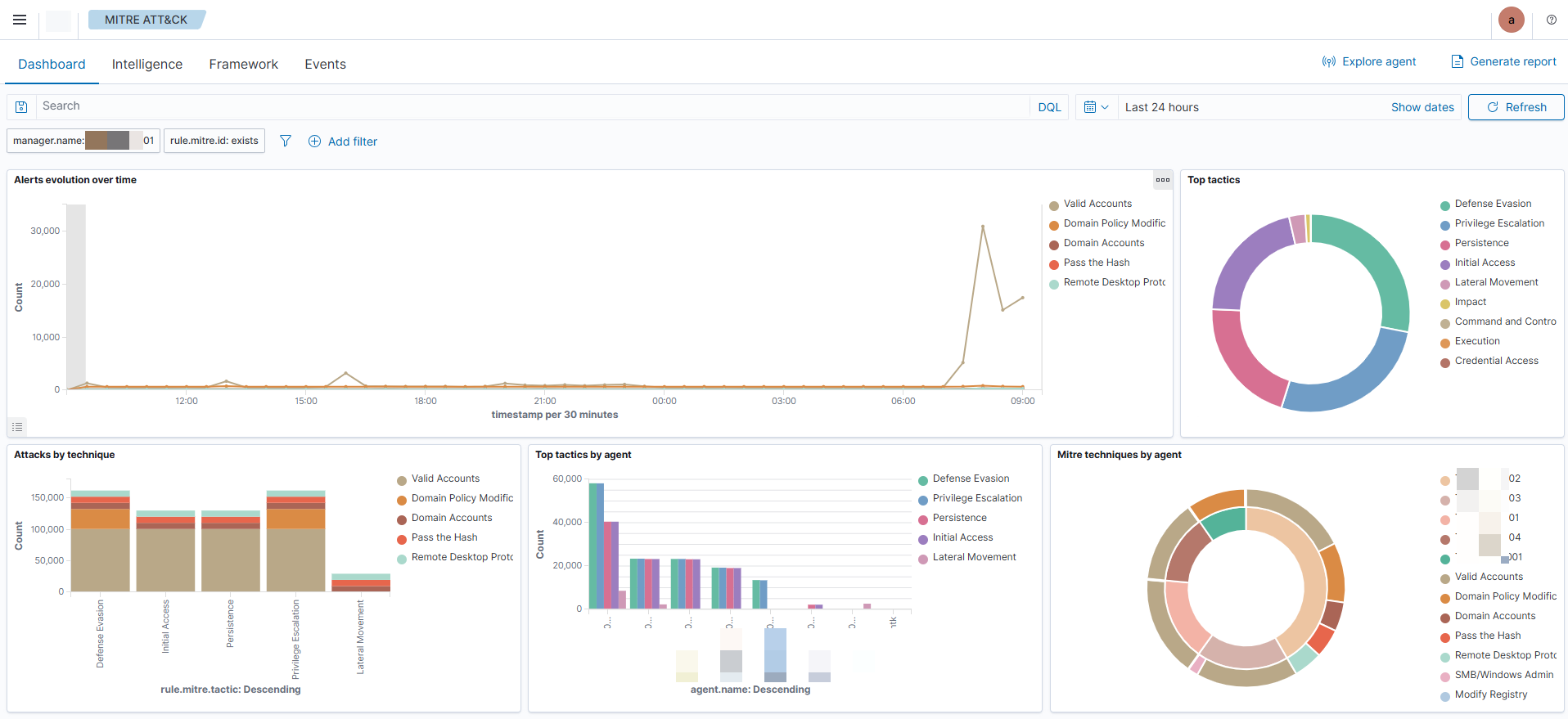
Task: Click the Search query input field
Action: [x=532, y=106]
